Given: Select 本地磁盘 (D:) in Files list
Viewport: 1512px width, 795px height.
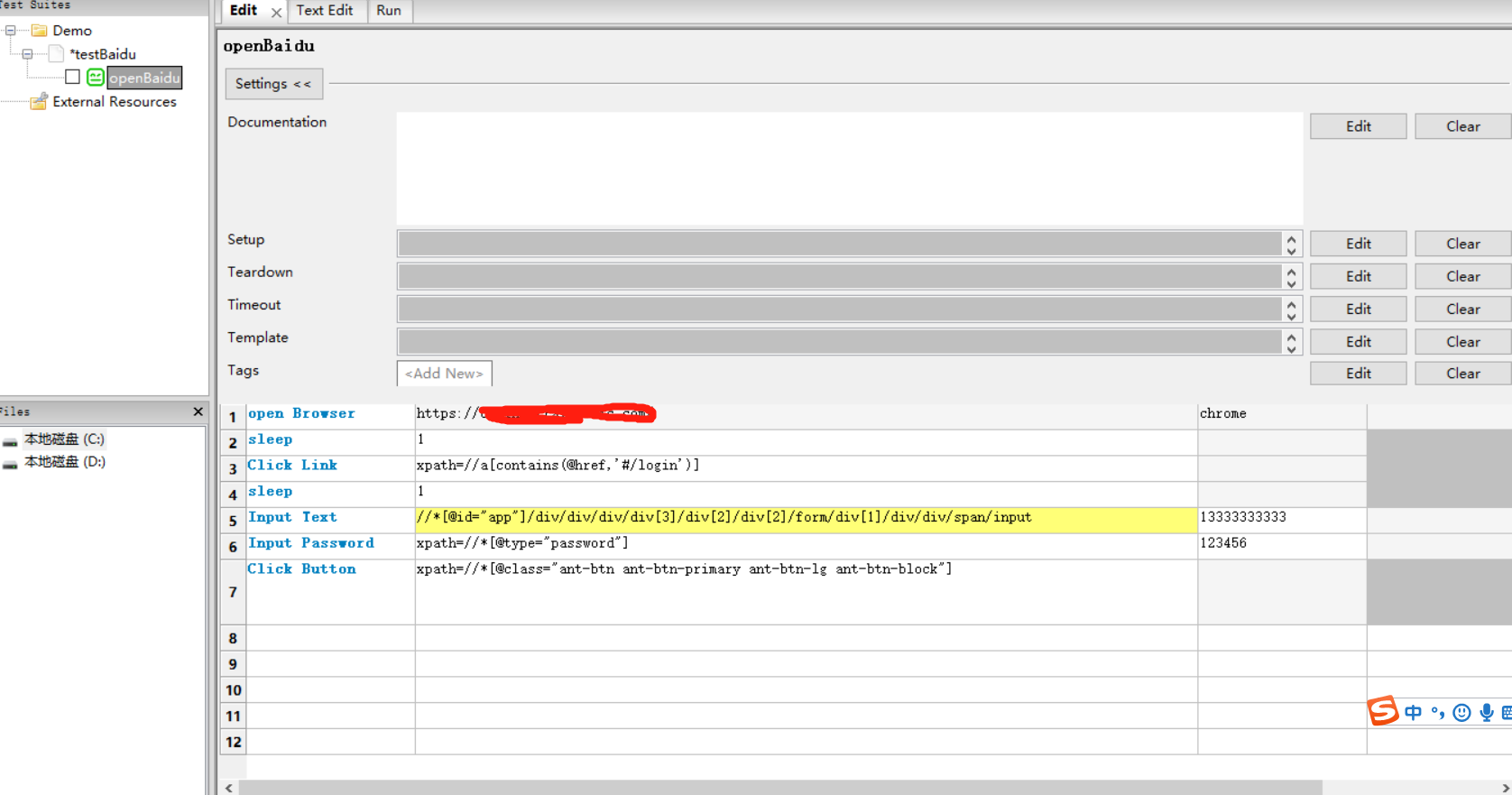Looking at the screenshot, I should pos(64,462).
